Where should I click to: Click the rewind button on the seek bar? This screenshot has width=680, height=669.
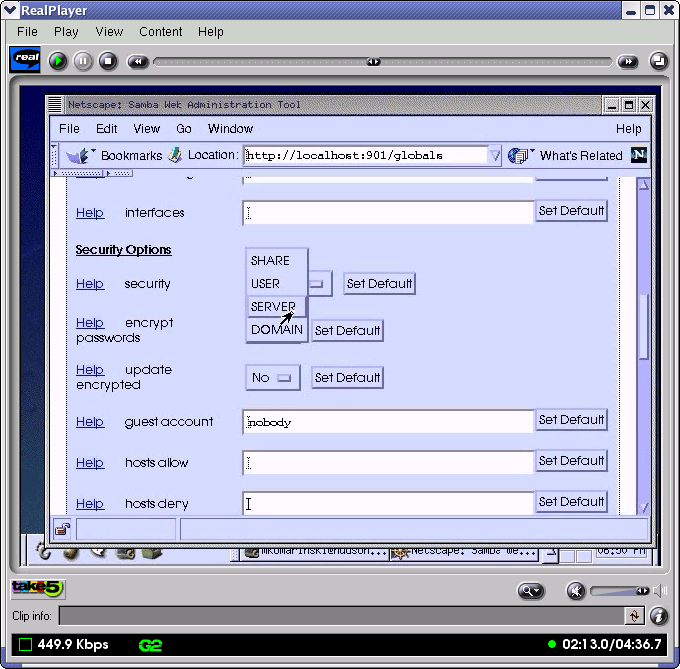pos(138,61)
